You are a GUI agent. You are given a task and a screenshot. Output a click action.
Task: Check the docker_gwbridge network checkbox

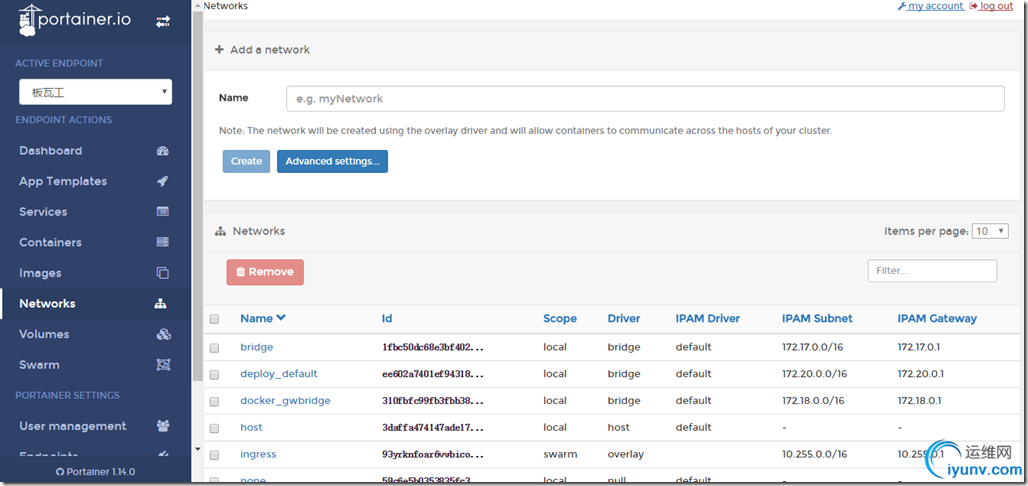point(214,401)
